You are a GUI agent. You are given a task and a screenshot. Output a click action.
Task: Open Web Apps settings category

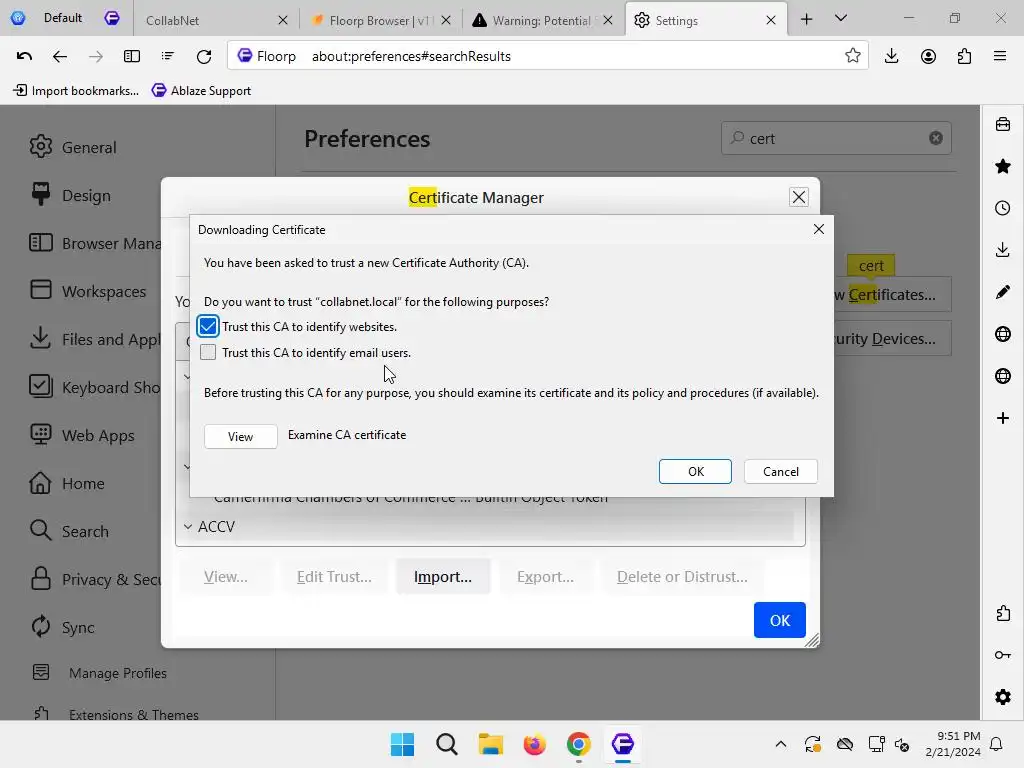[x=82, y=436]
